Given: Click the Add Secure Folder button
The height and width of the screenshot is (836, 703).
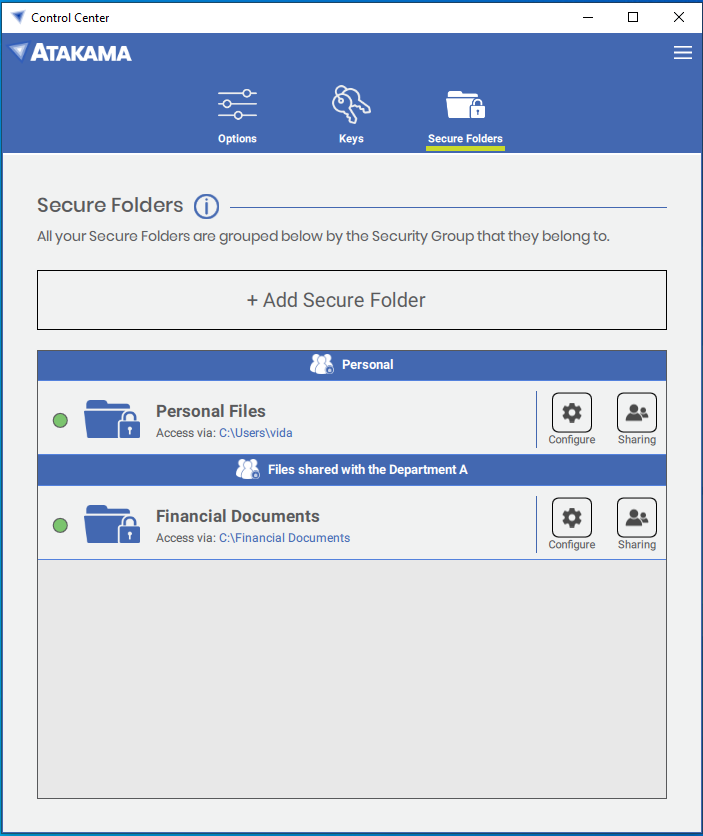Looking at the screenshot, I should 352,300.
